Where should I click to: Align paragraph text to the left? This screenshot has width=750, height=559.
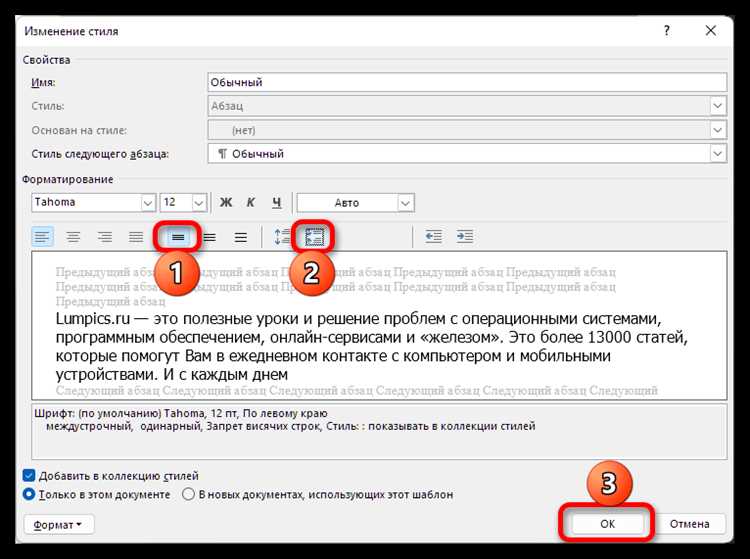coord(43,237)
